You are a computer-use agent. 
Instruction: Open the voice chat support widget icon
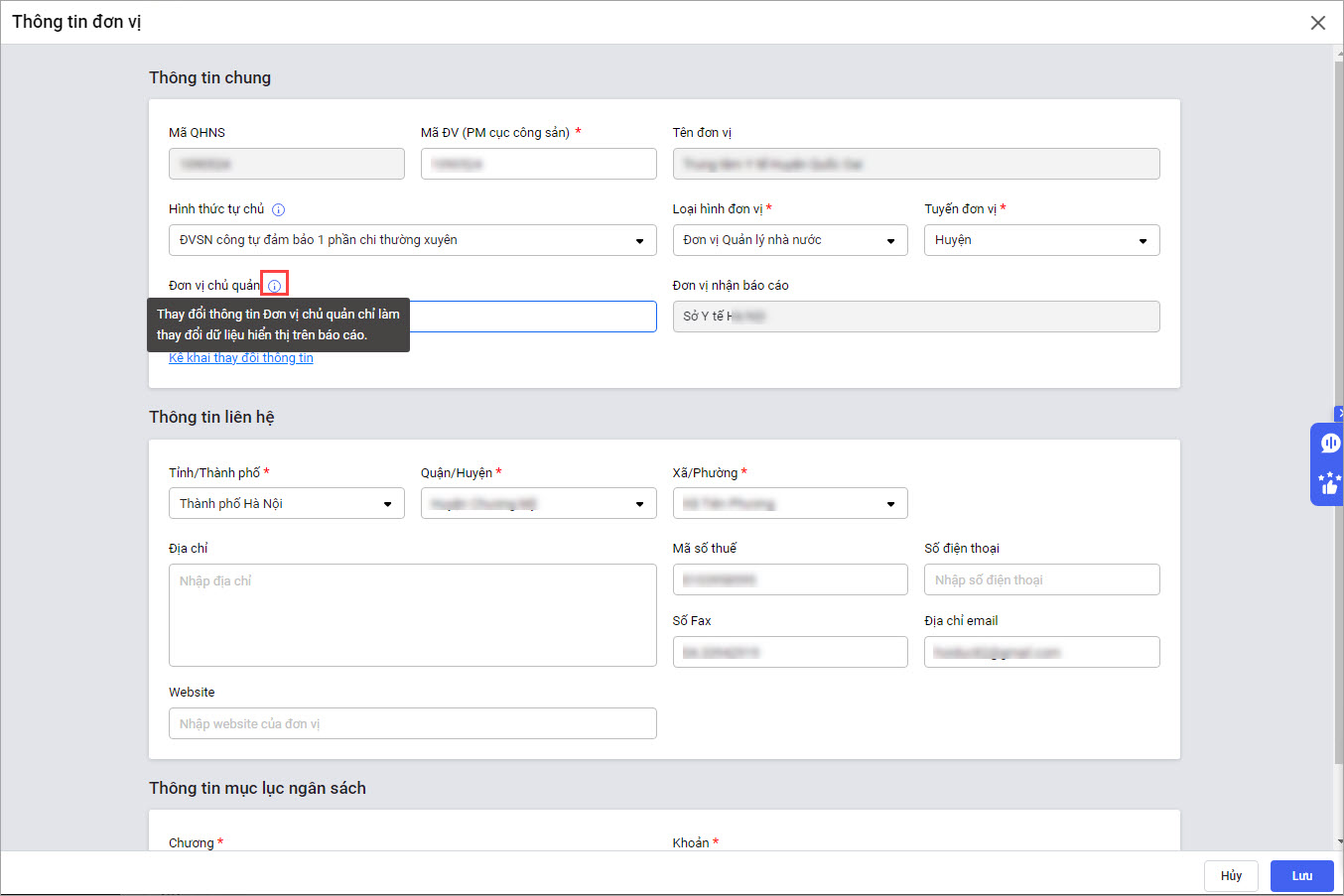[x=1330, y=444]
